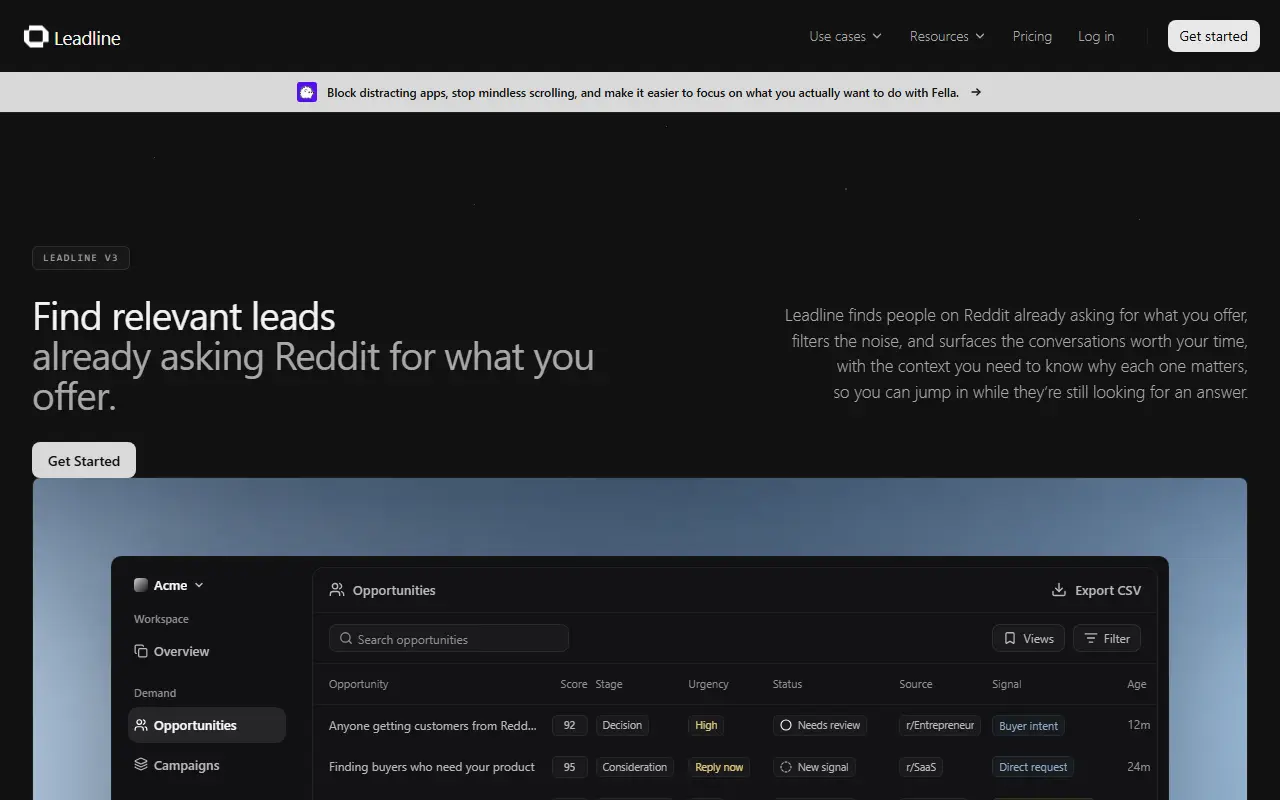This screenshot has height=800, width=1280.
Task: Click the Score column header
Action: click(574, 684)
